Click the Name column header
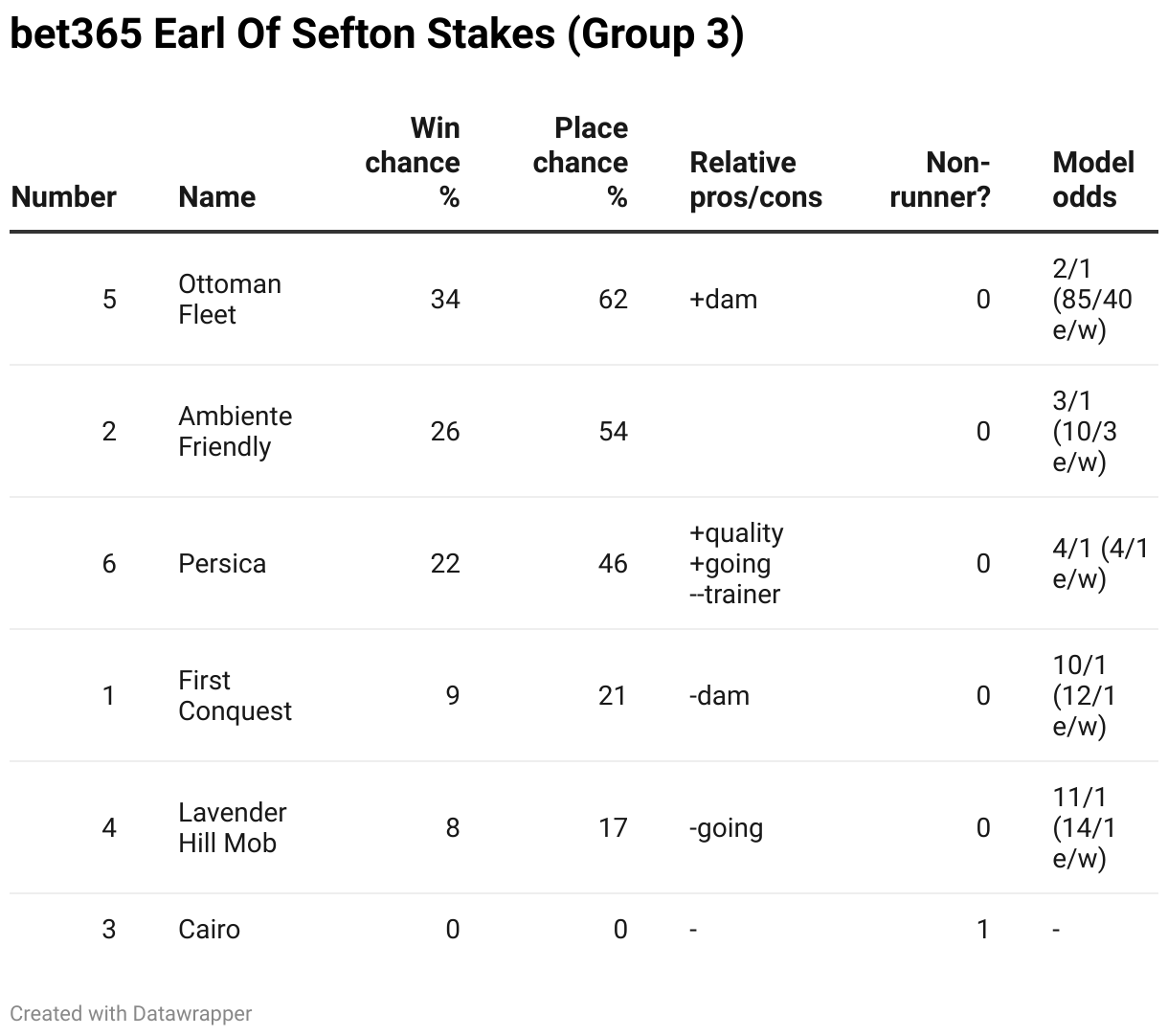The image size is (1168, 1036). tap(216, 196)
